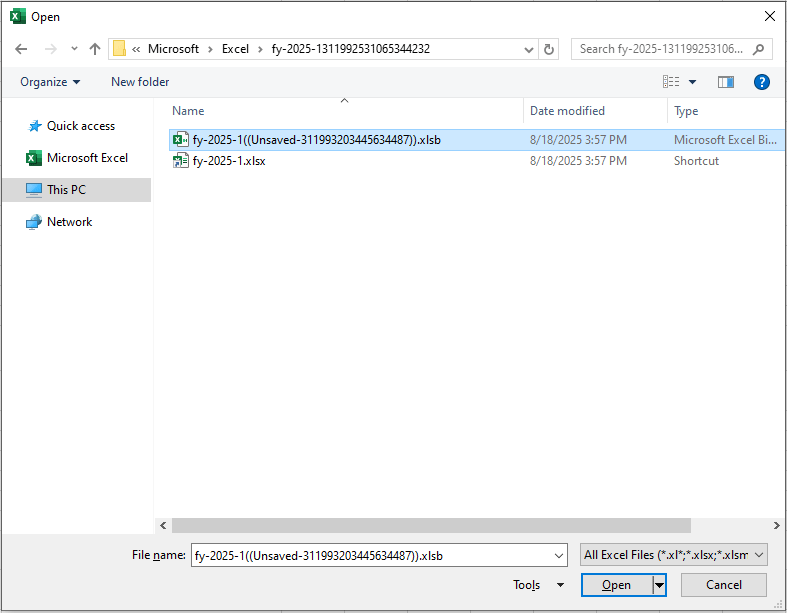Select the fy-2025-1.xlsx shortcut file
The width and height of the screenshot is (790, 613).
229,161
